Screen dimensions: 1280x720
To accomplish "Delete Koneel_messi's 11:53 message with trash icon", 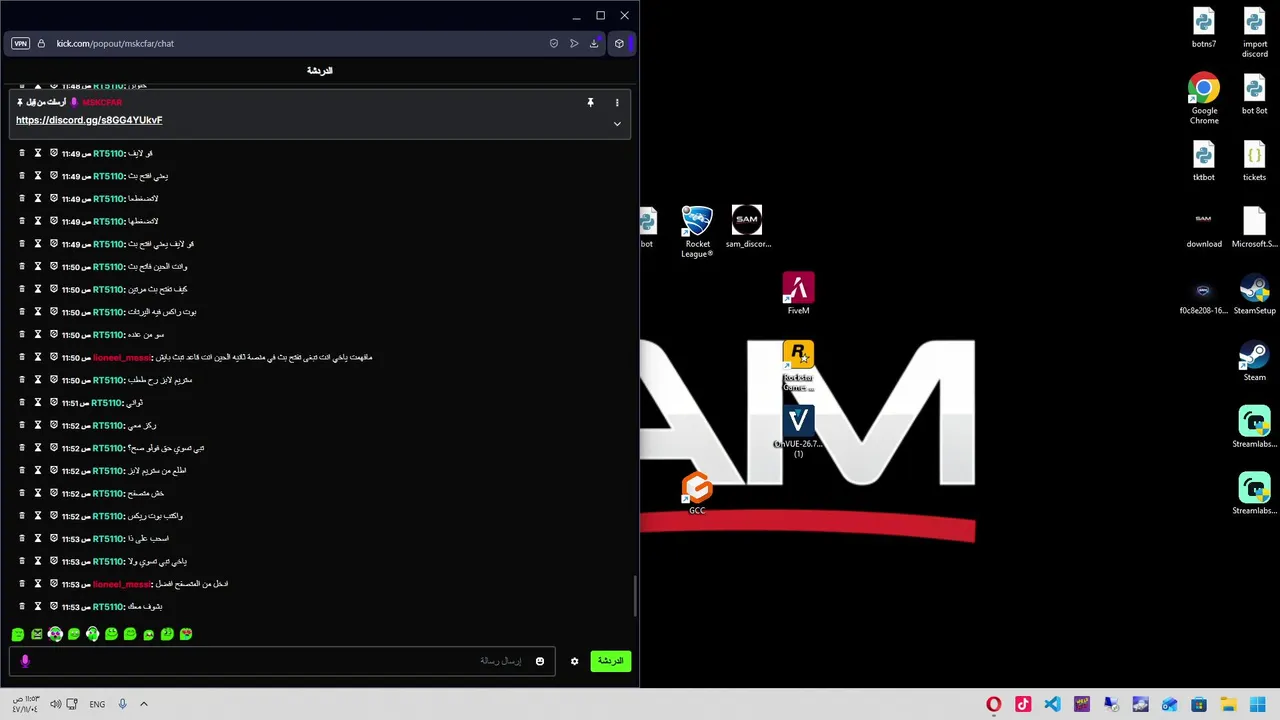I will [x=22, y=584].
